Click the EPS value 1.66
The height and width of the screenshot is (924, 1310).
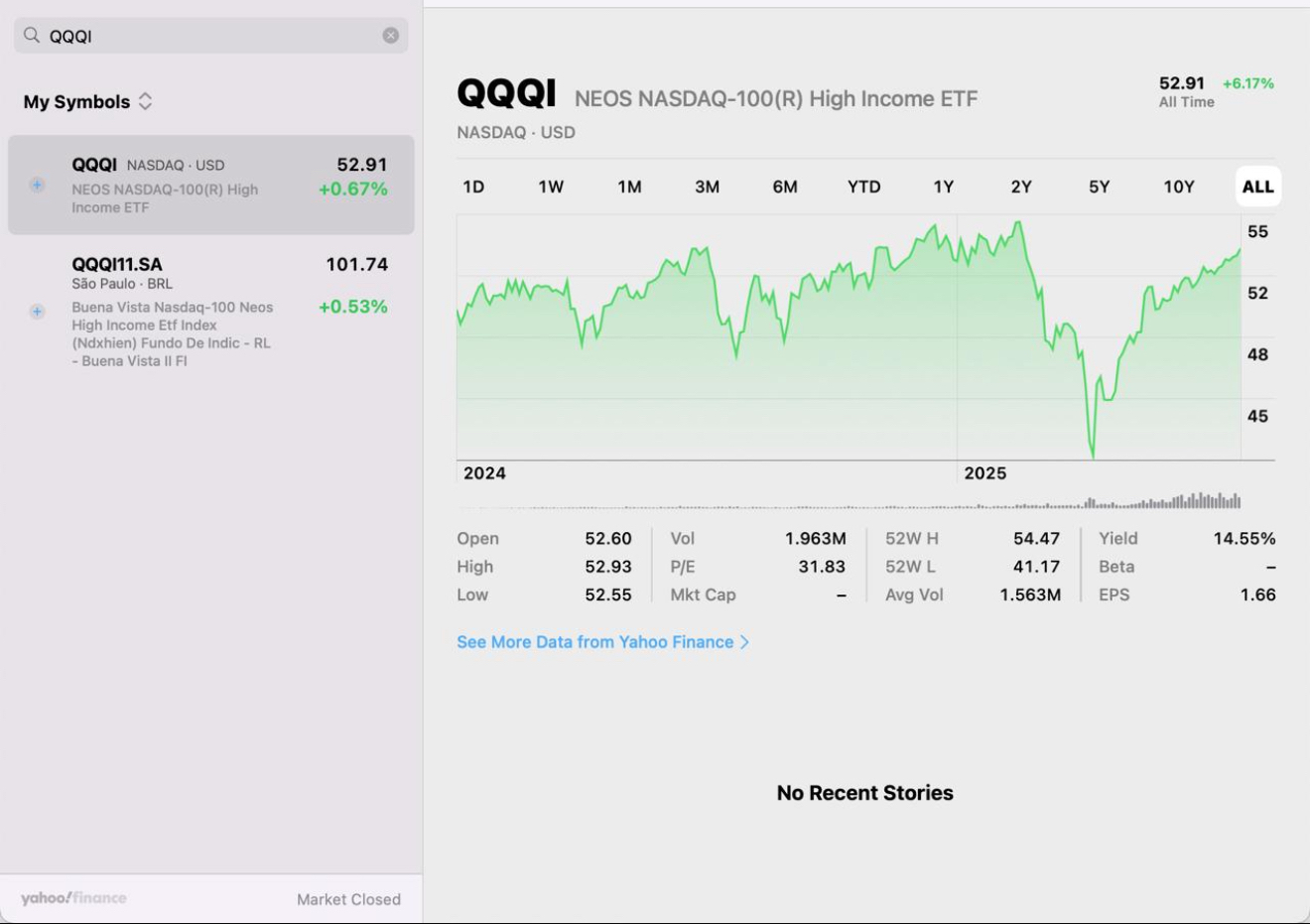[x=1258, y=594]
